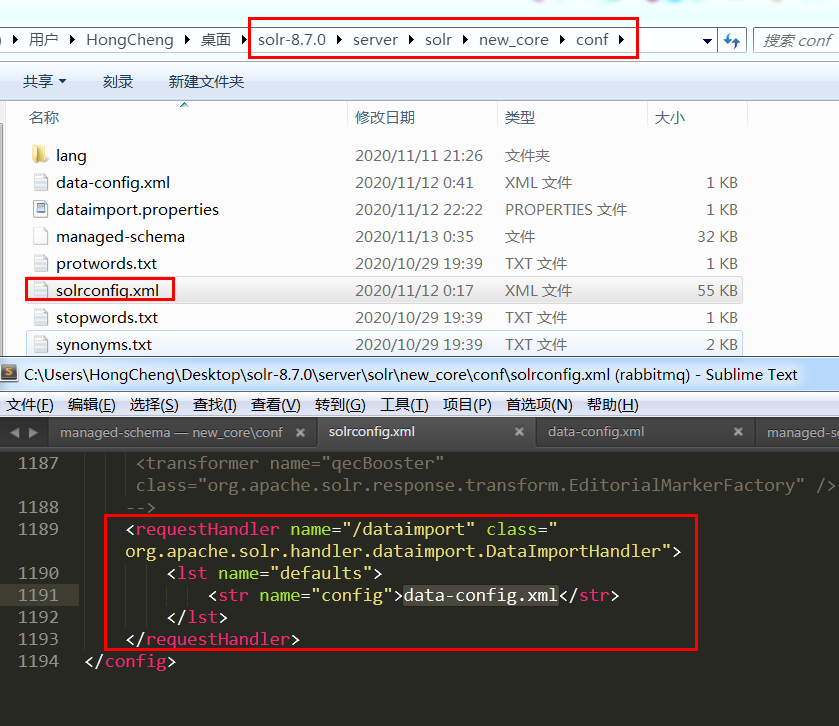Screen dimensions: 839x726
Task: Select the managed-schema file icon
Action: click(41, 236)
